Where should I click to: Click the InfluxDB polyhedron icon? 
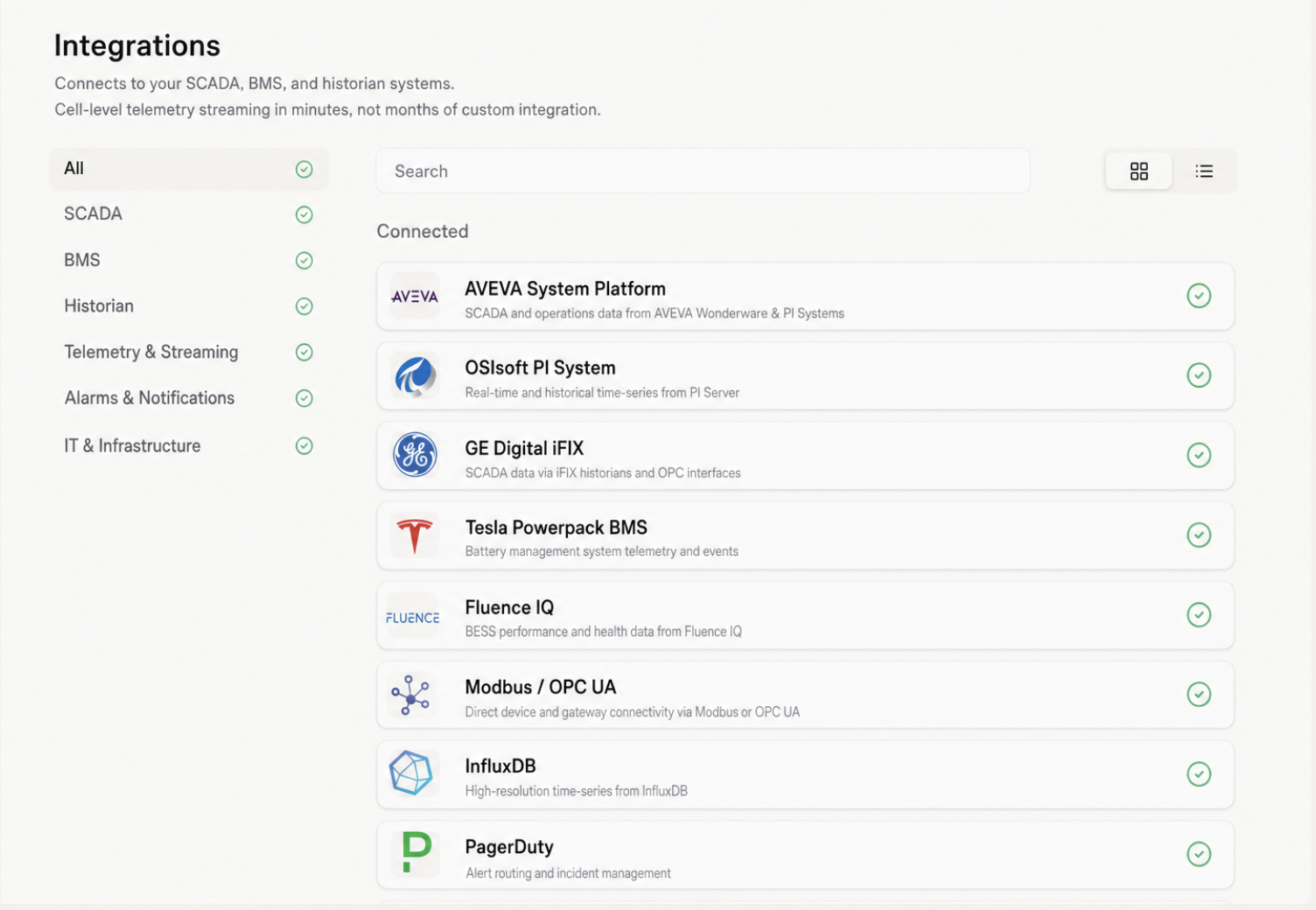tap(411, 773)
